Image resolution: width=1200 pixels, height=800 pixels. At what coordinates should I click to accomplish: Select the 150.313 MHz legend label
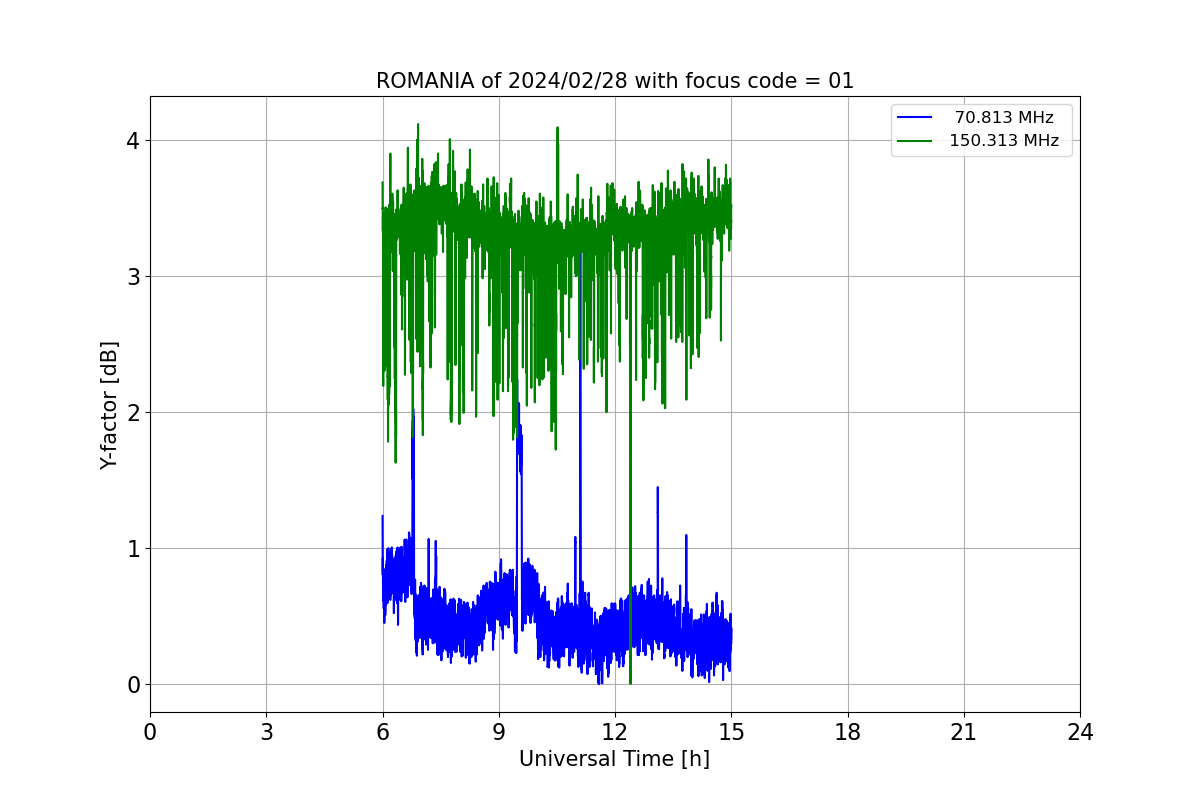tap(1004, 141)
